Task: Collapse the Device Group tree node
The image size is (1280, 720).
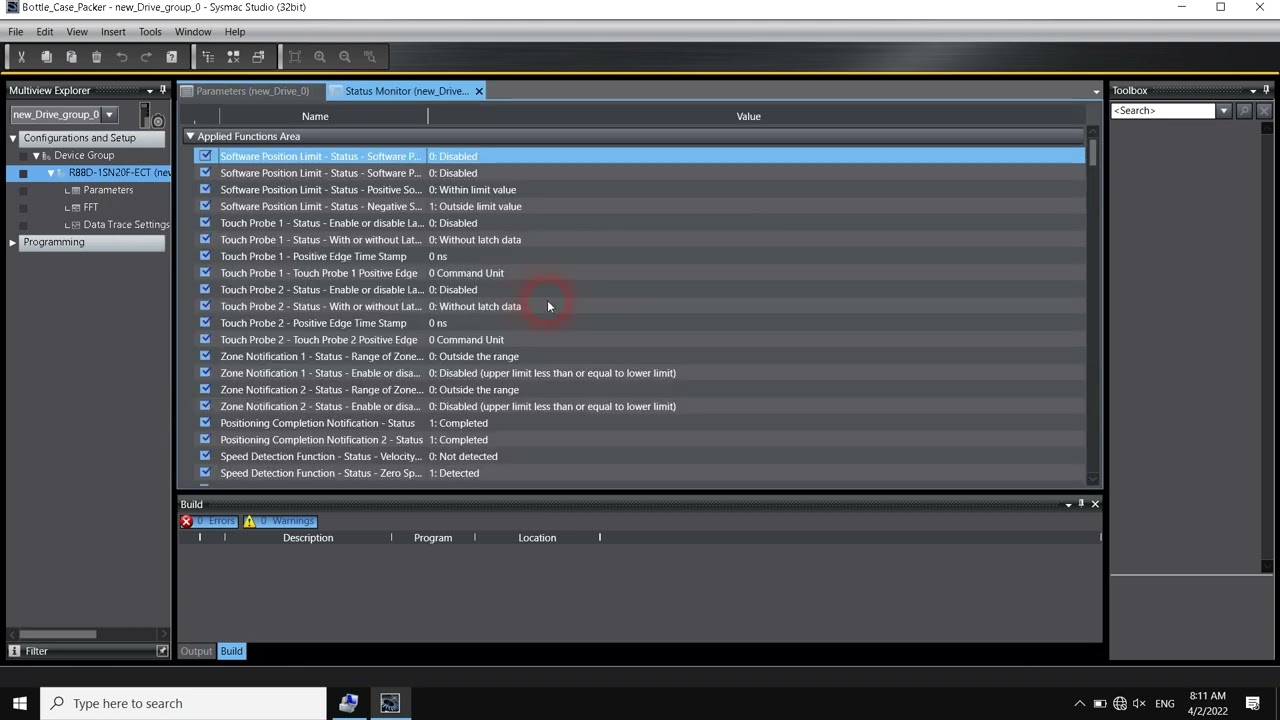Action: click(x=36, y=156)
